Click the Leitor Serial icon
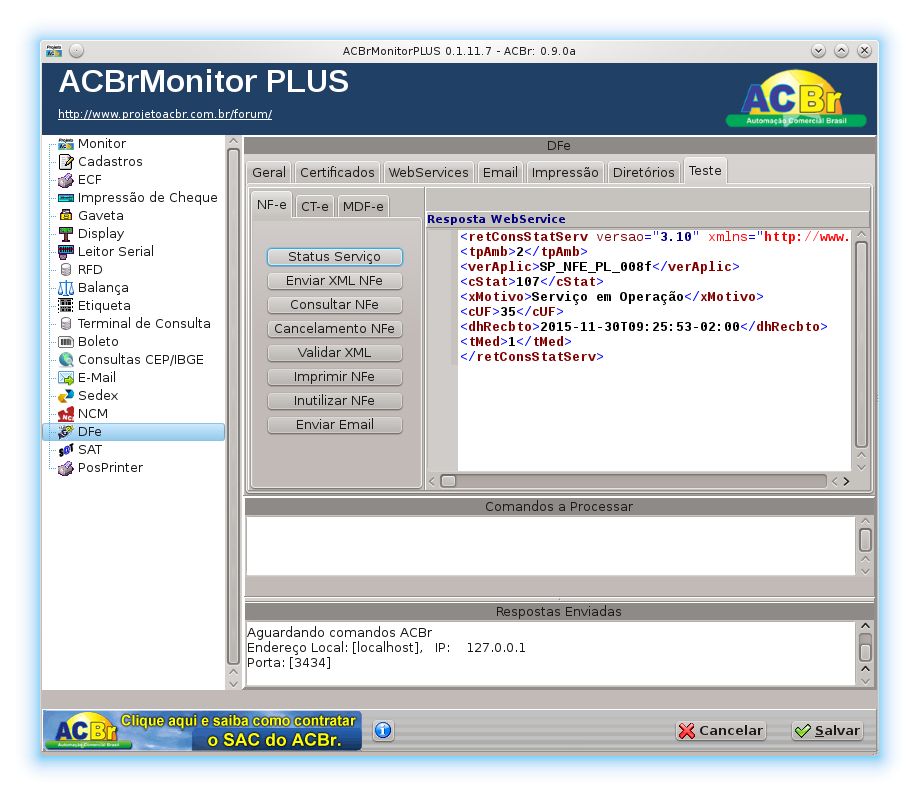This screenshot has height=796, width=919. click(66, 252)
